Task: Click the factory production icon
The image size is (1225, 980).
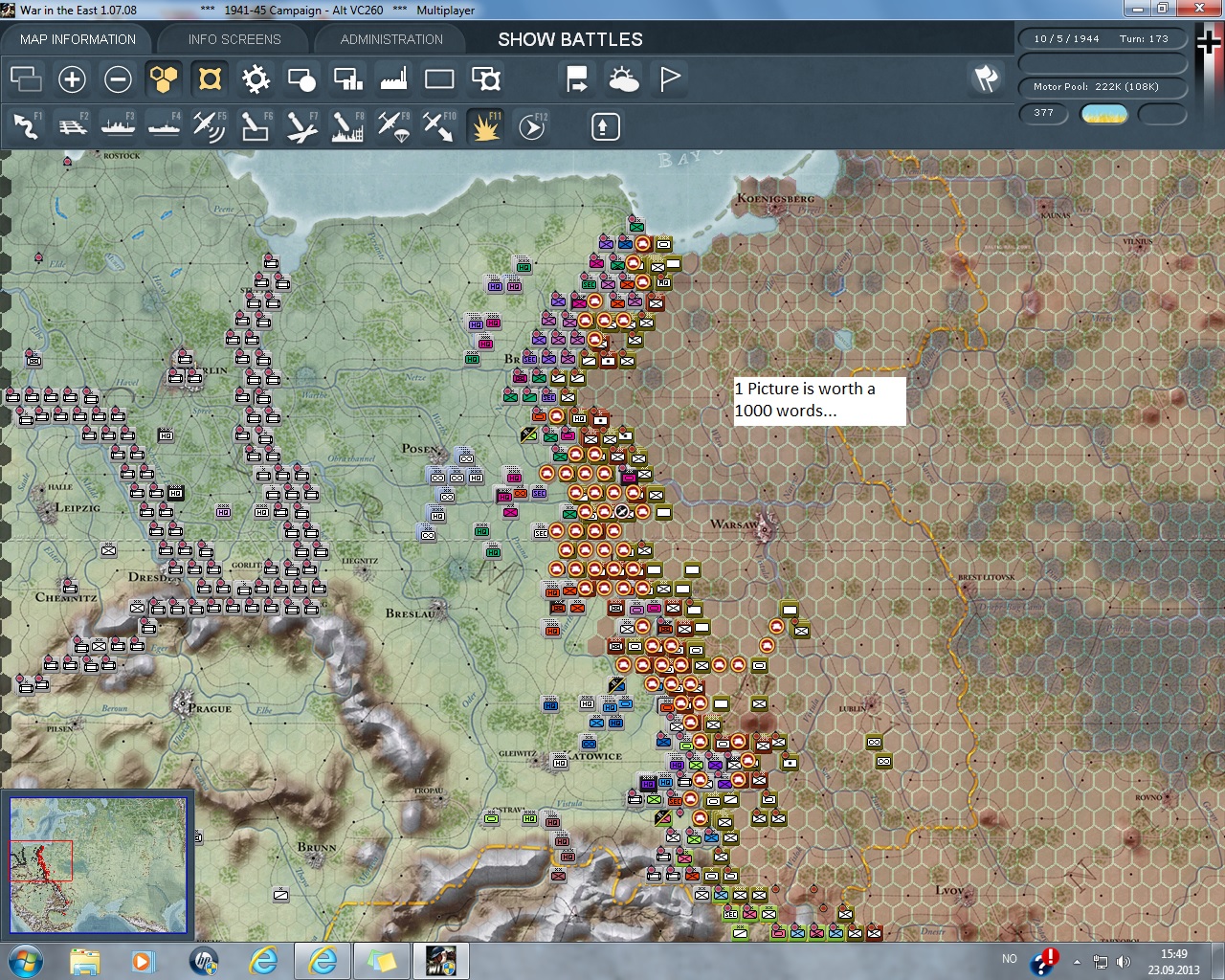Action: (x=393, y=79)
